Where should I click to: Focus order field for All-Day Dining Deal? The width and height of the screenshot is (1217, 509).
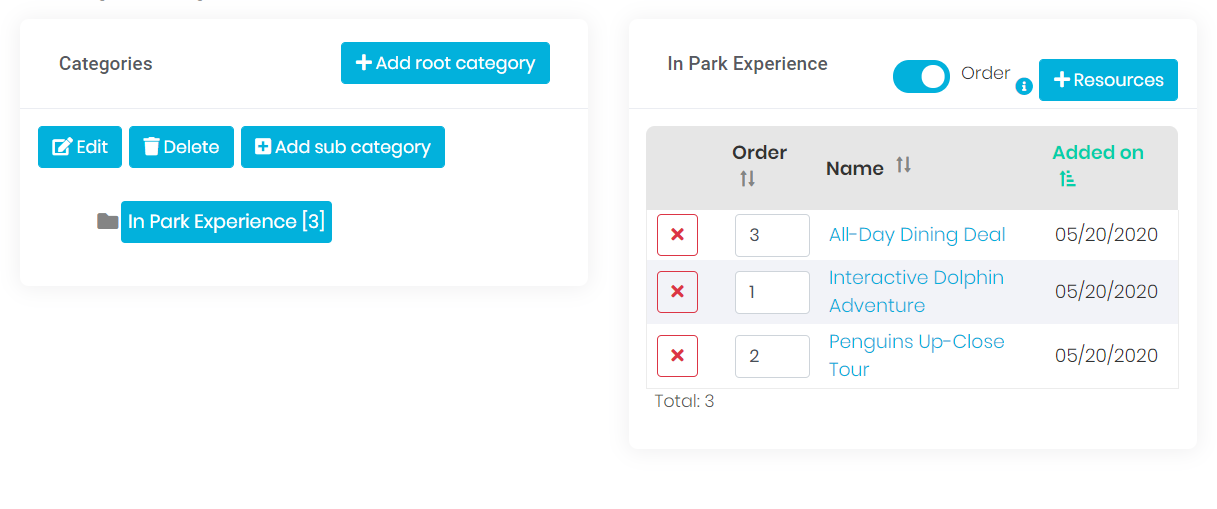tap(772, 235)
